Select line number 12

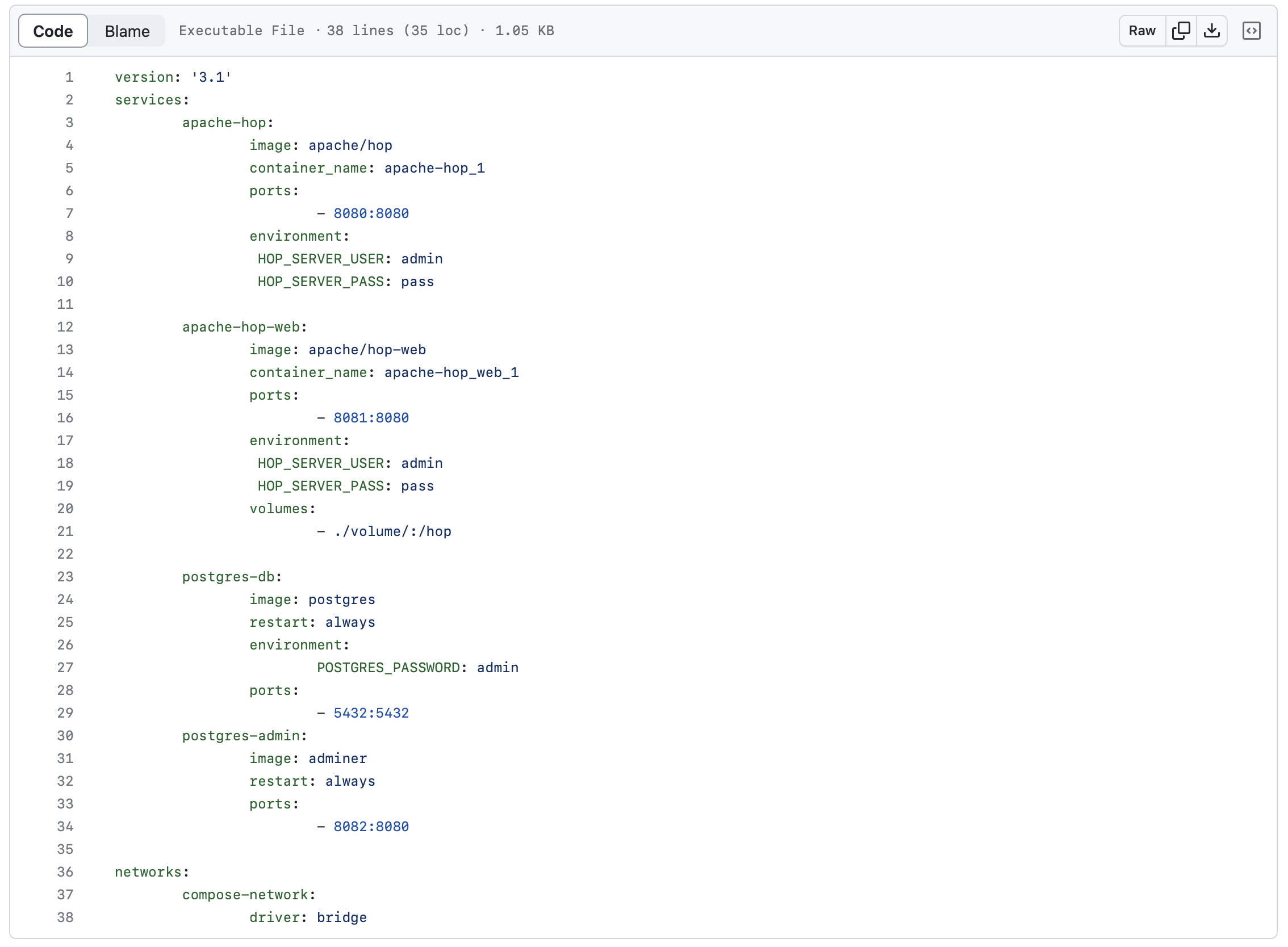coord(65,327)
